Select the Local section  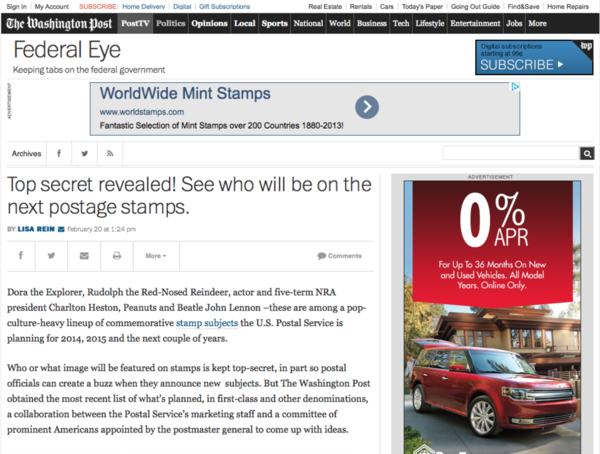click(x=245, y=23)
